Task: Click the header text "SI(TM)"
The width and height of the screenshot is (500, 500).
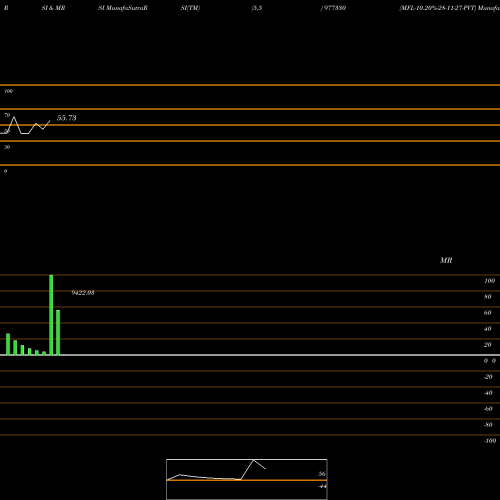Action: coord(190,8)
